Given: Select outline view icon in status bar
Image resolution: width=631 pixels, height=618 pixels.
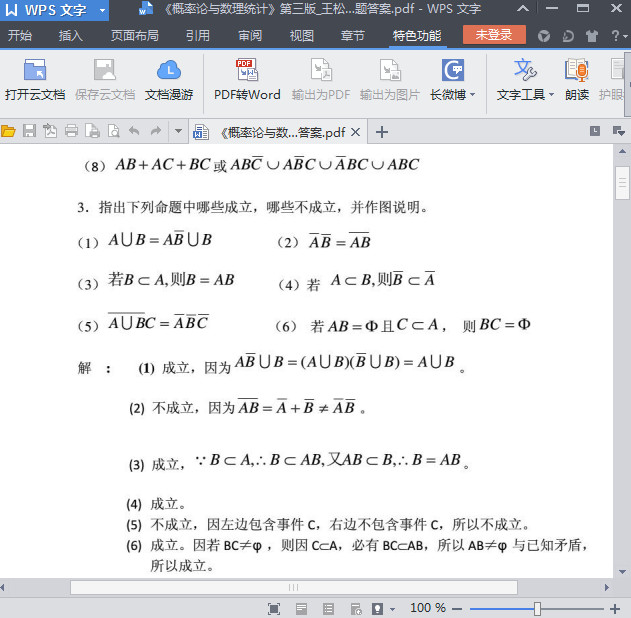Looking at the screenshot, I should (328, 609).
